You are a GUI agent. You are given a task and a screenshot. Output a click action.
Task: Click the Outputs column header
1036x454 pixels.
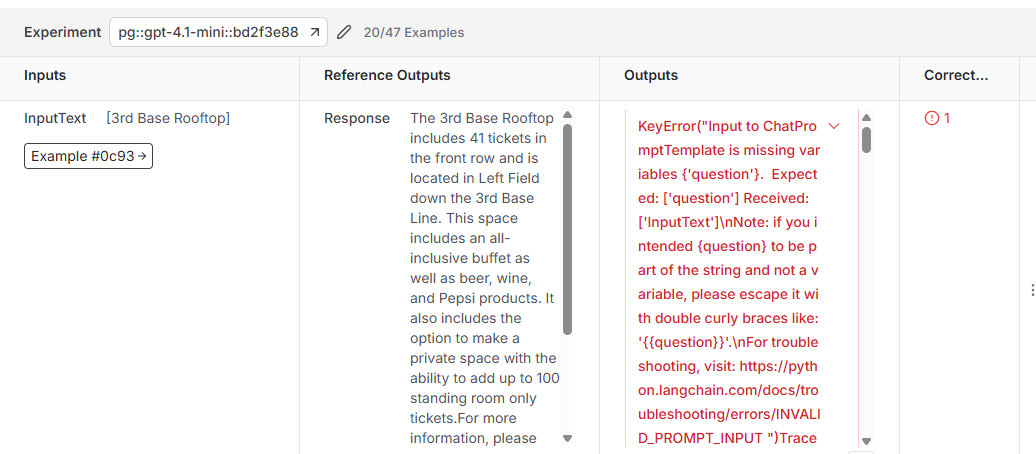(x=651, y=75)
